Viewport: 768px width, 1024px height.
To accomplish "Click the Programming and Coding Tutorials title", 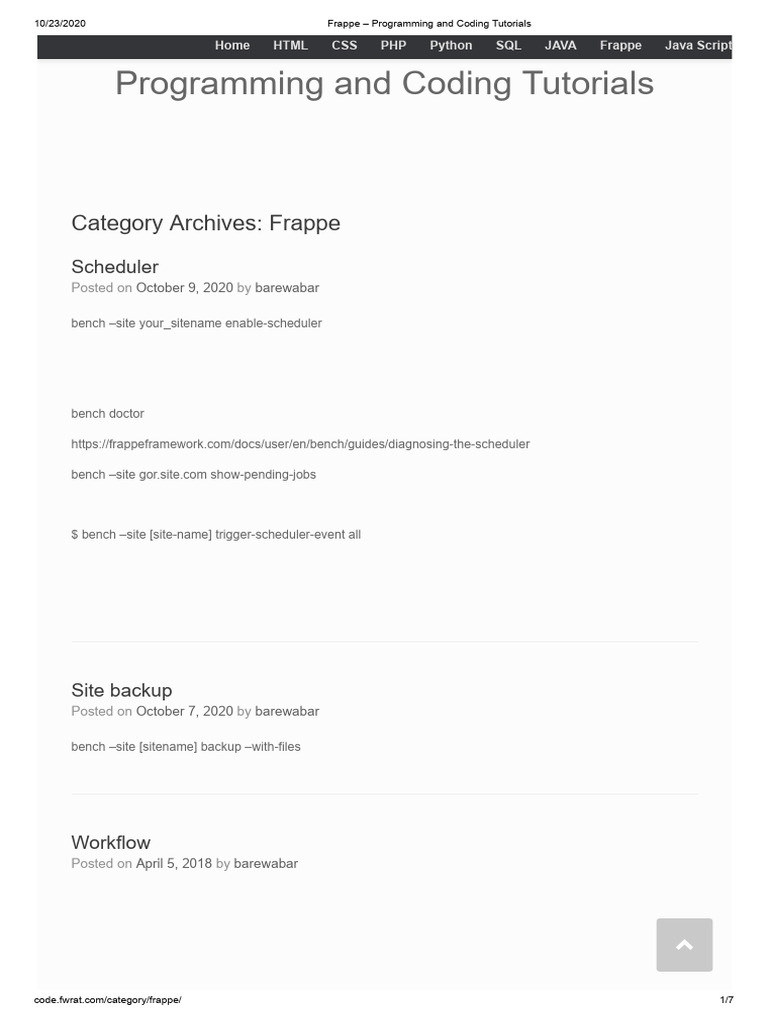I will (x=384, y=83).
